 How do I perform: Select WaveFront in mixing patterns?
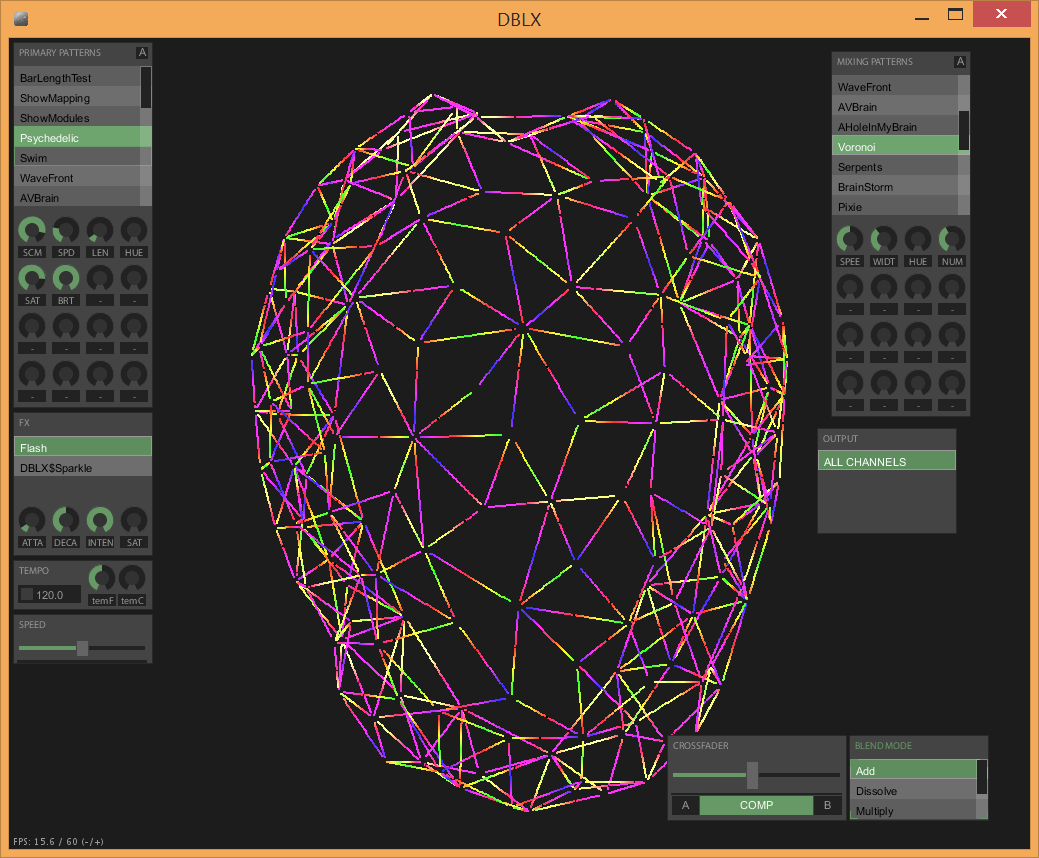pyautogui.click(x=895, y=86)
